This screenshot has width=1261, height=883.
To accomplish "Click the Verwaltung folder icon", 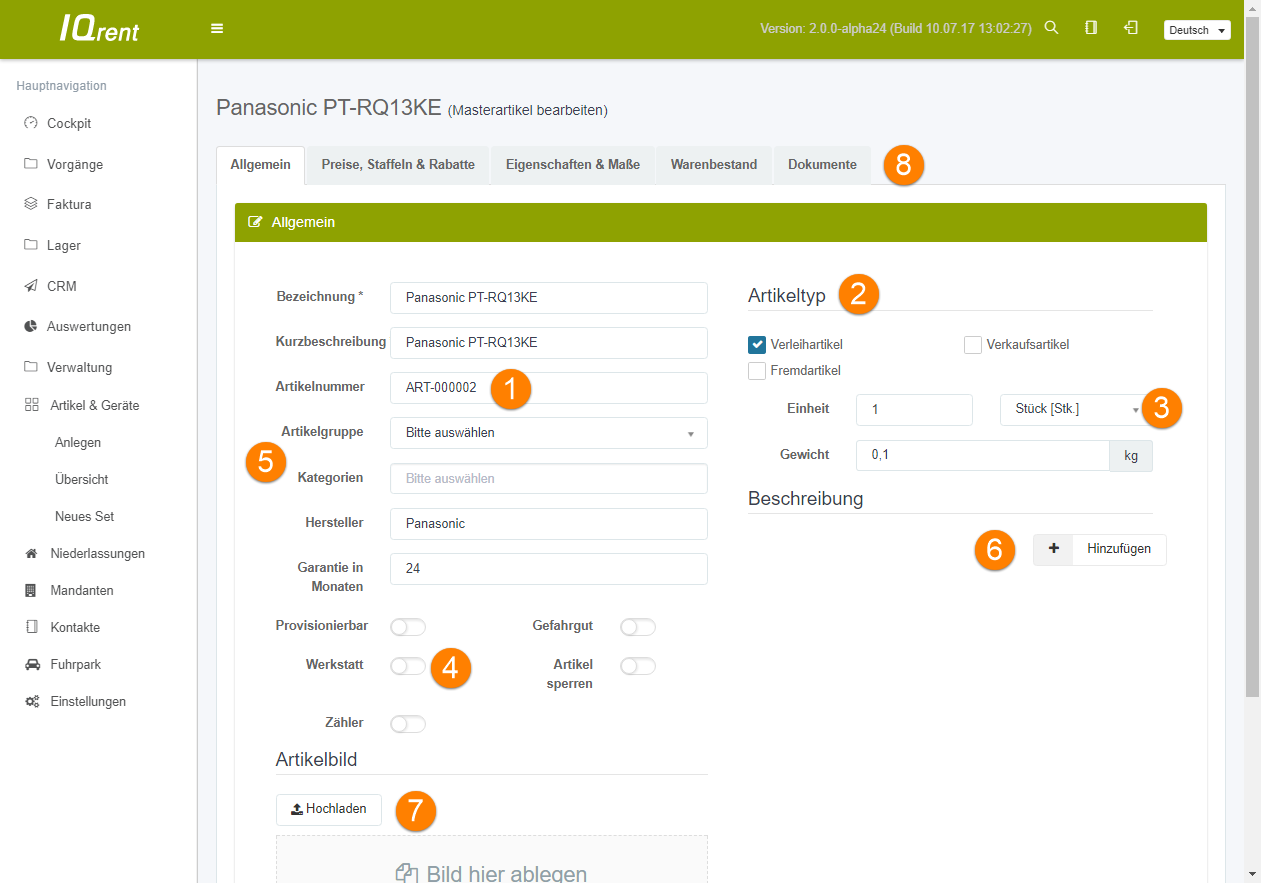I will coord(30,367).
